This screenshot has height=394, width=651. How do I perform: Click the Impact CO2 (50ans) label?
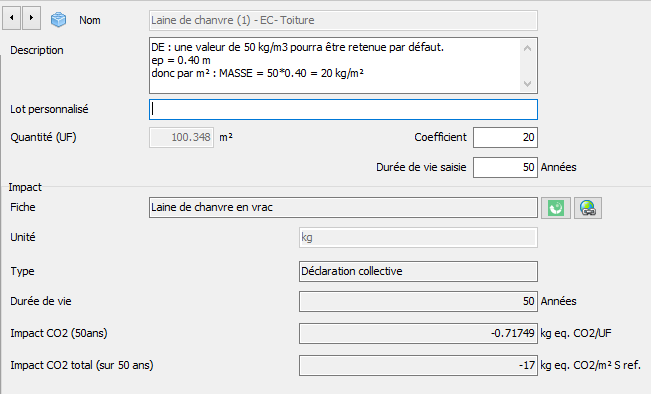click(x=59, y=333)
